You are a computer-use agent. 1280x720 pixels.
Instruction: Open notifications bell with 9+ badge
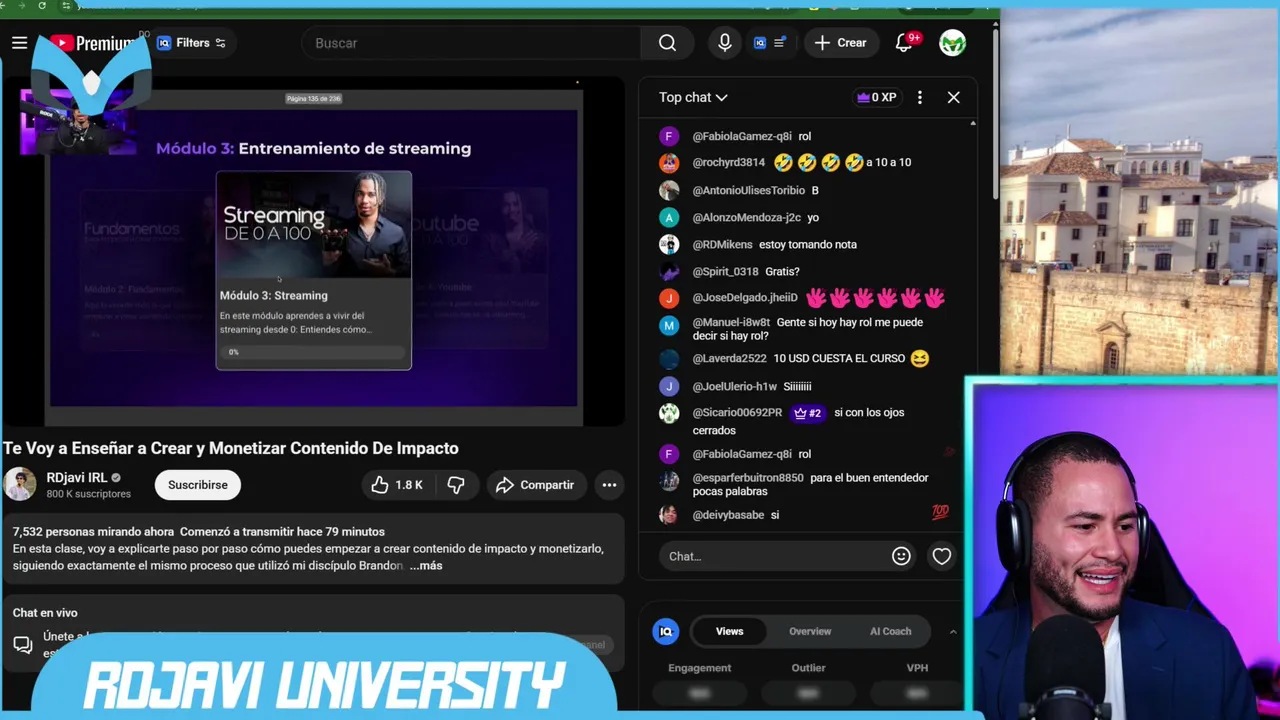coord(904,43)
